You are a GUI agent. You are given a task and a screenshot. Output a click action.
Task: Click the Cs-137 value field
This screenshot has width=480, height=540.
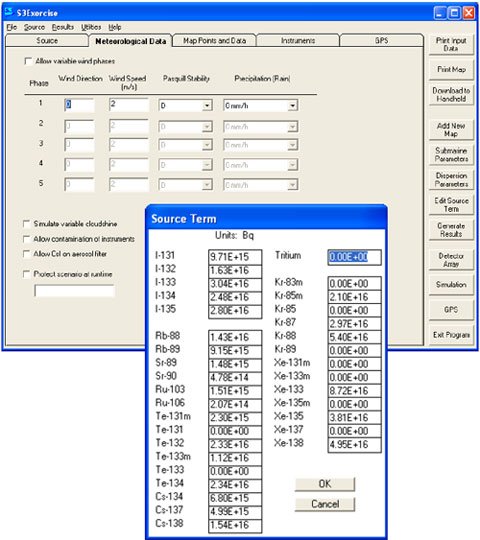pos(235,511)
